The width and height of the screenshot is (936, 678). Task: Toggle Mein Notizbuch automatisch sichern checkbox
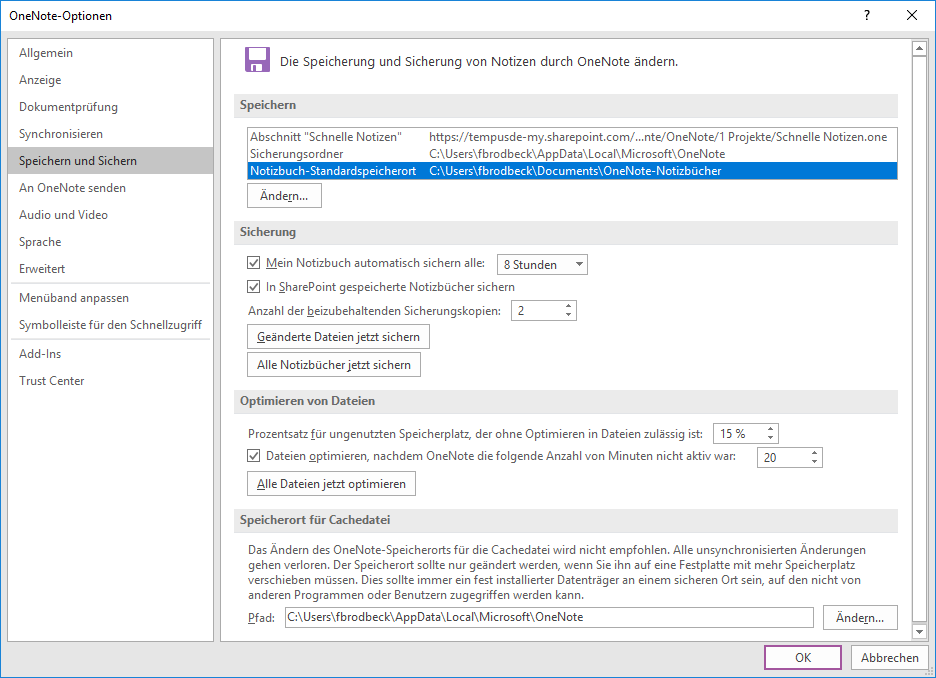tap(254, 263)
